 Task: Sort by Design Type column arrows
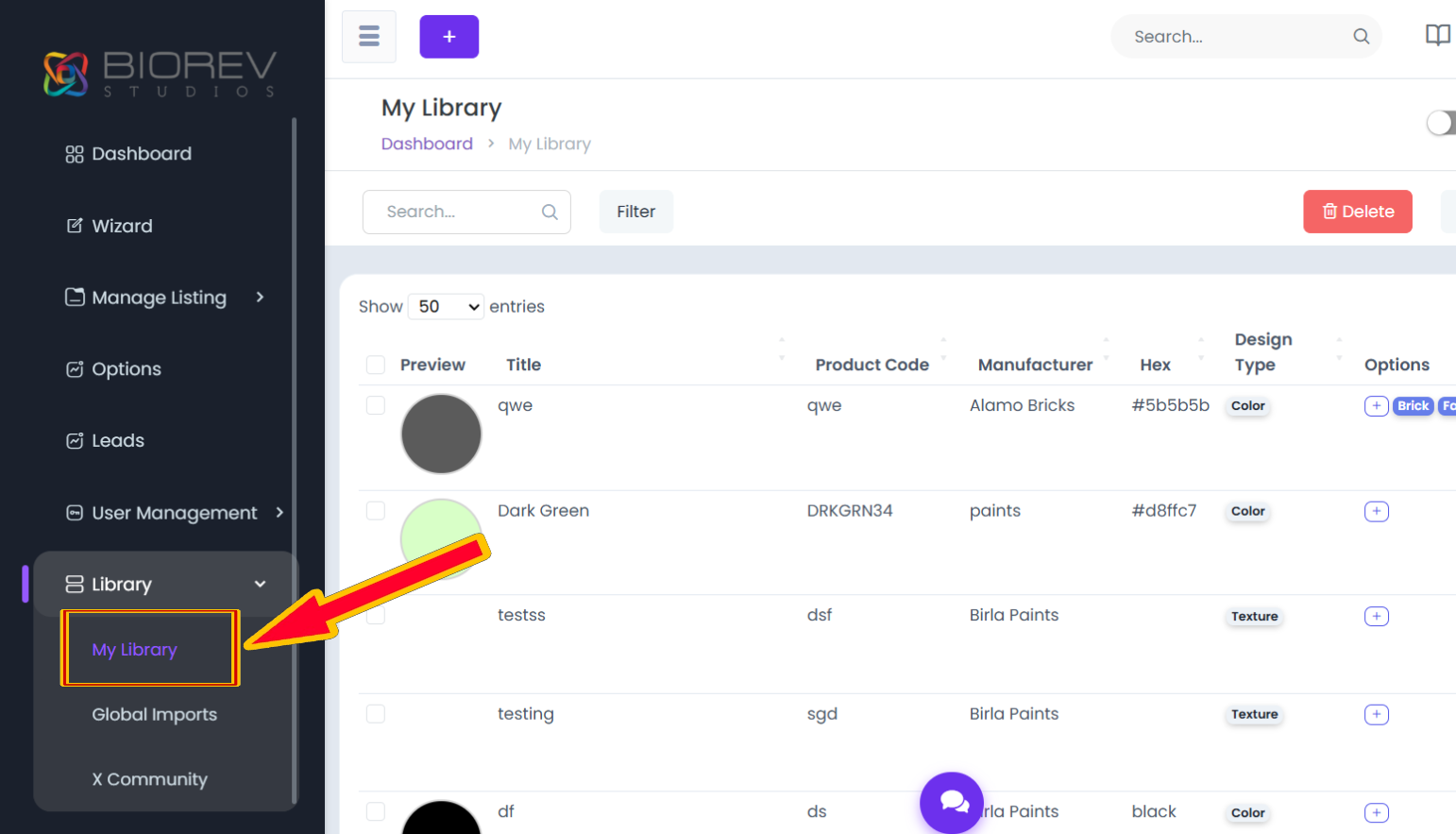coord(1339,349)
